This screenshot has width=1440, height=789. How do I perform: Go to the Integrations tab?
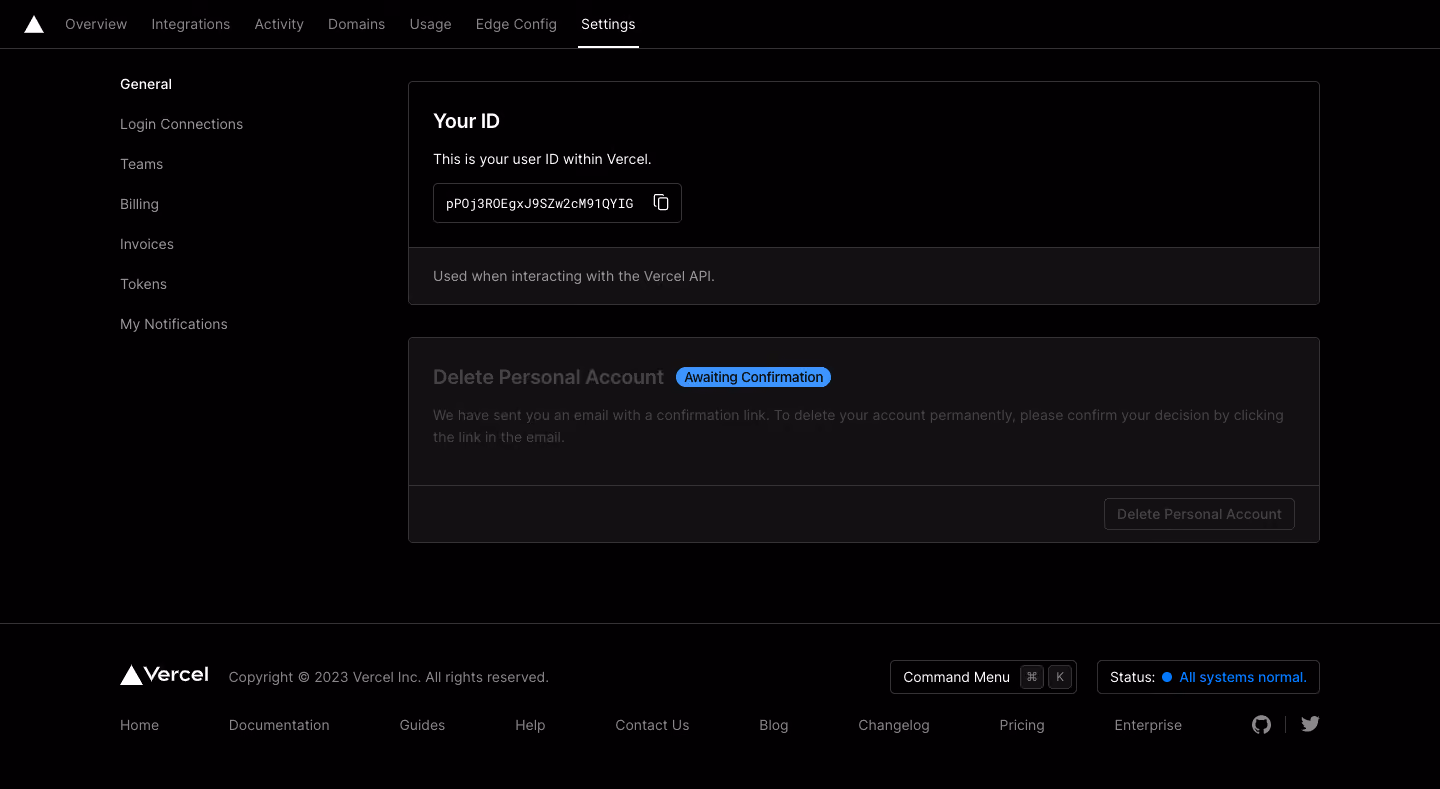[191, 24]
